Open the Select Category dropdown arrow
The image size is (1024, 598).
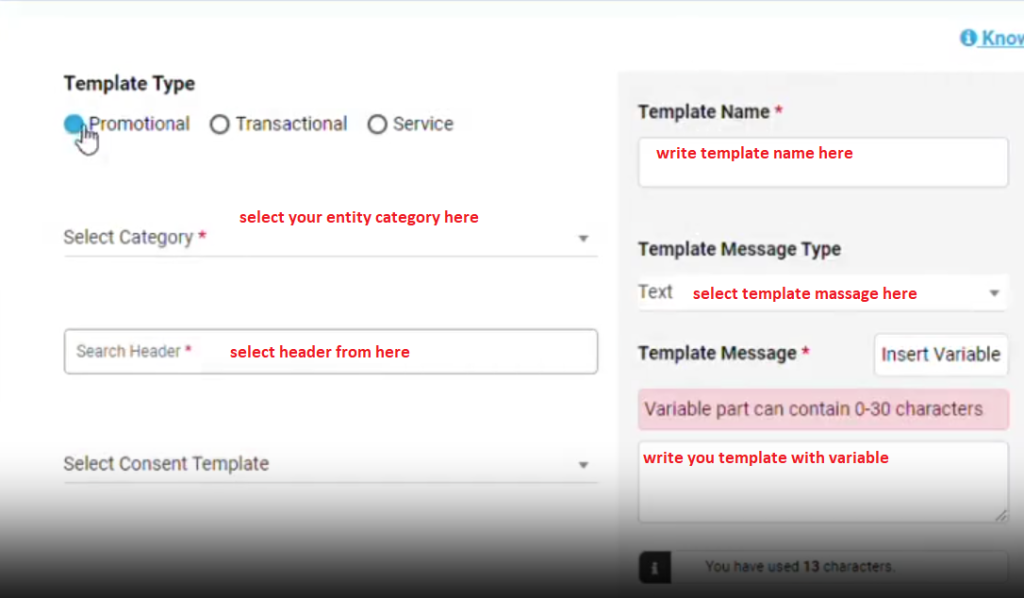click(x=583, y=238)
